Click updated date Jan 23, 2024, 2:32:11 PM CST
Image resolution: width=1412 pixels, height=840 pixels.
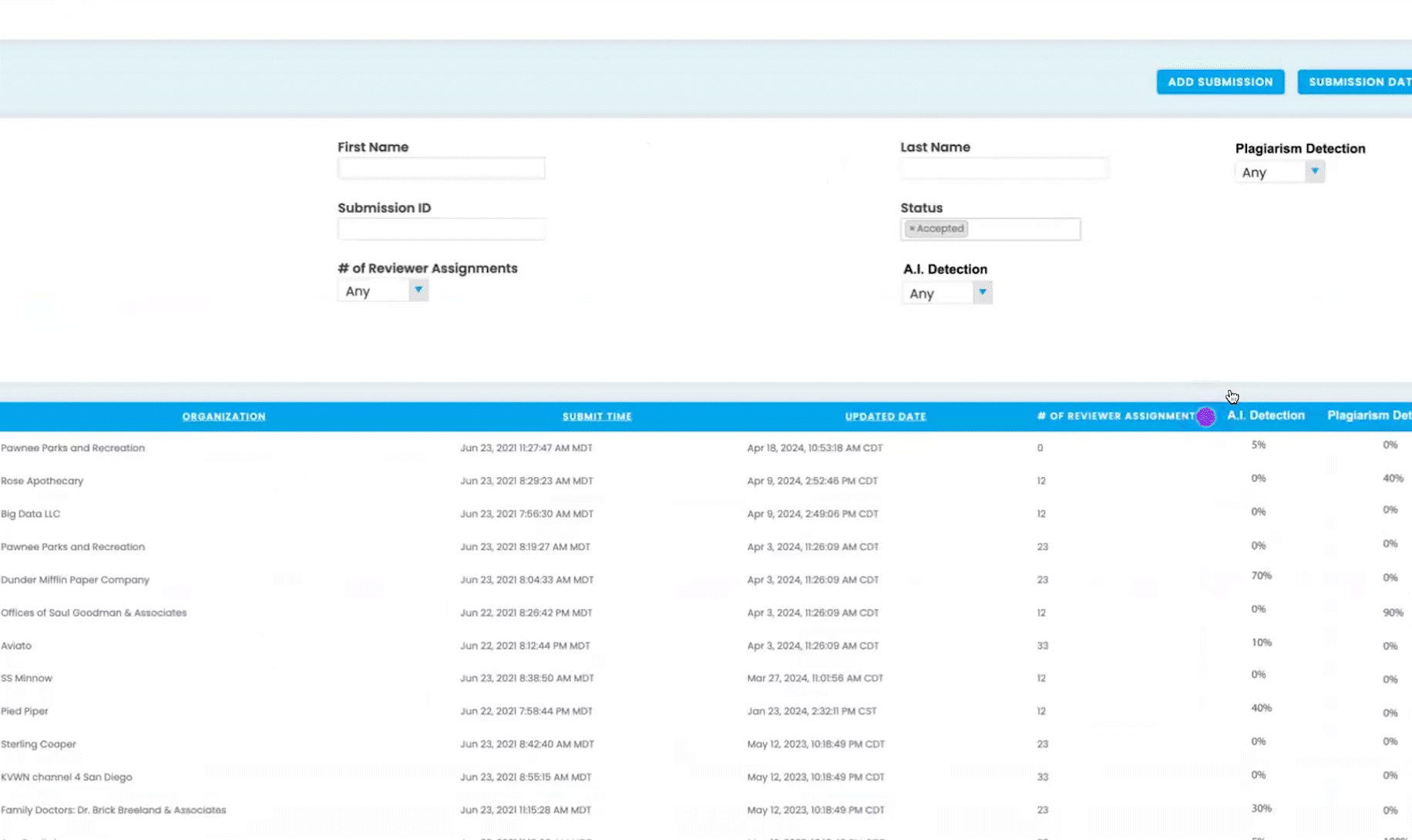(x=812, y=711)
